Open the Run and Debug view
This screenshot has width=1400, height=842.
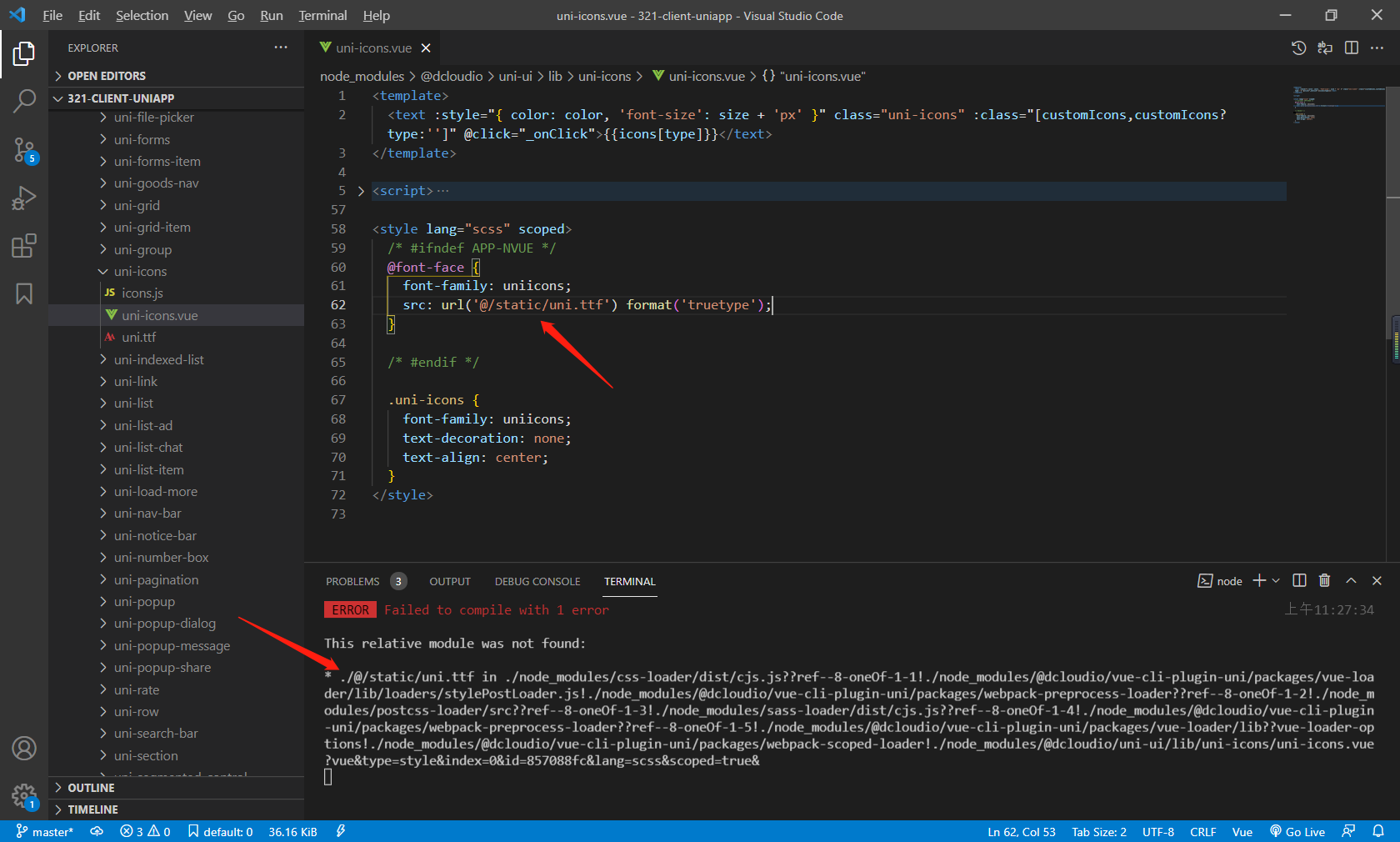(24, 198)
